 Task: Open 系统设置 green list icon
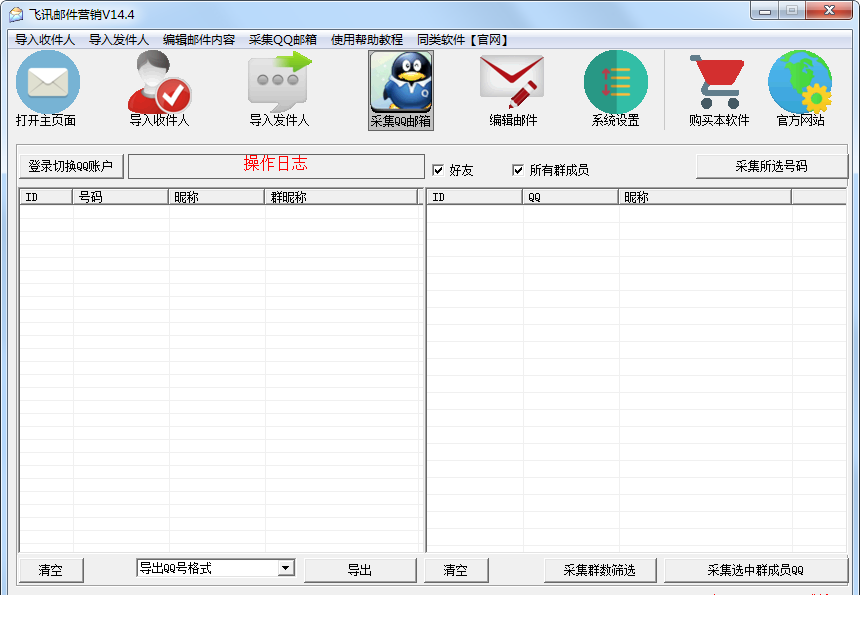click(x=616, y=82)
